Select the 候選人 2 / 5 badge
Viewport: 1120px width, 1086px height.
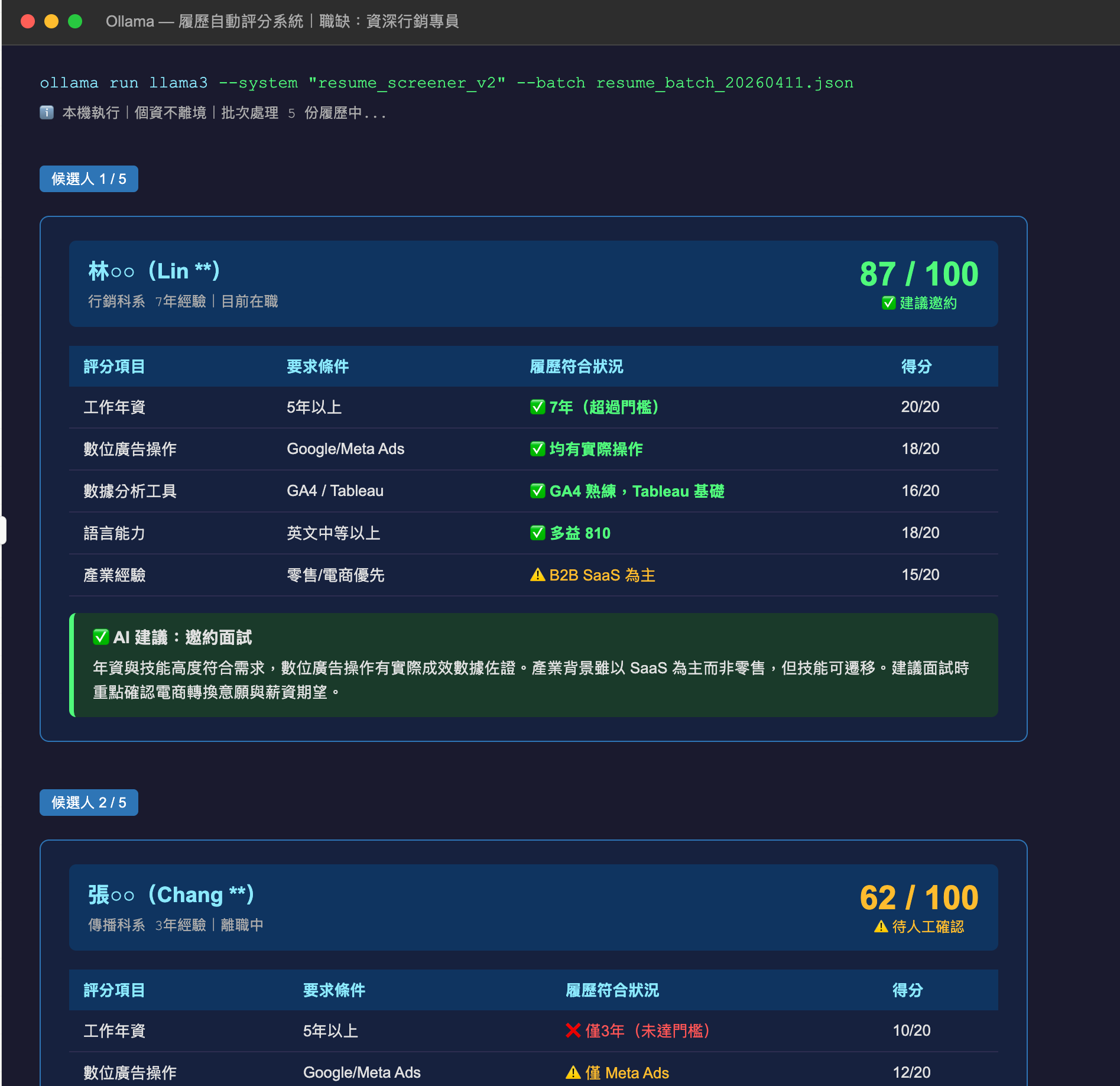[x=89, y=802]
